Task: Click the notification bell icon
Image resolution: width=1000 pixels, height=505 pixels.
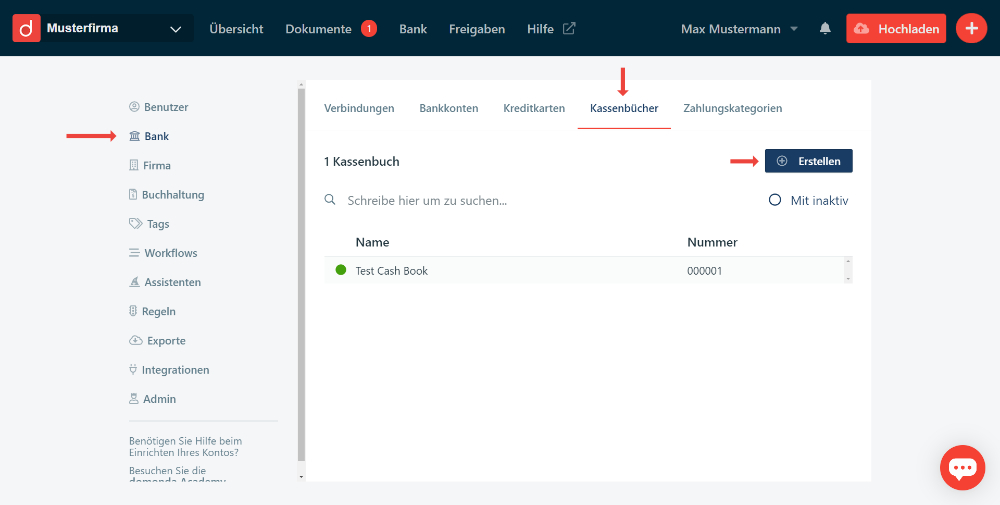Action: click(x=825, y=29)
